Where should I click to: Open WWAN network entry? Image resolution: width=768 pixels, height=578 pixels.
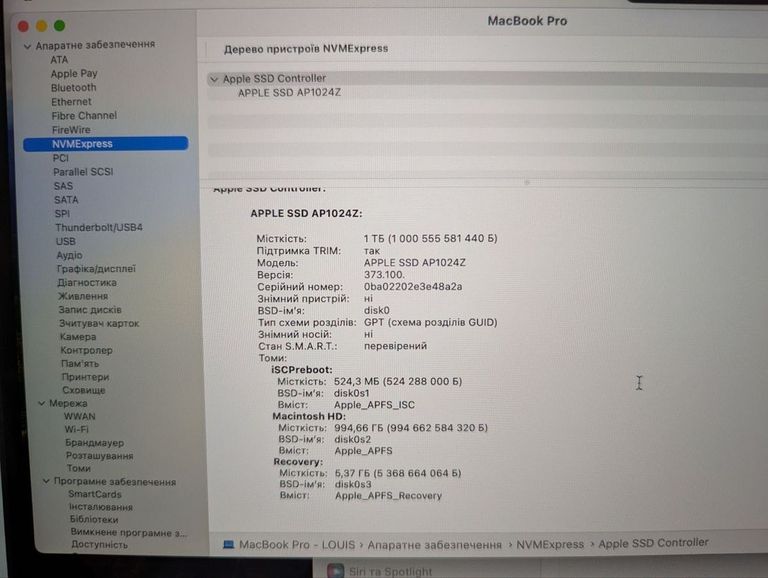tap(80, 416)
